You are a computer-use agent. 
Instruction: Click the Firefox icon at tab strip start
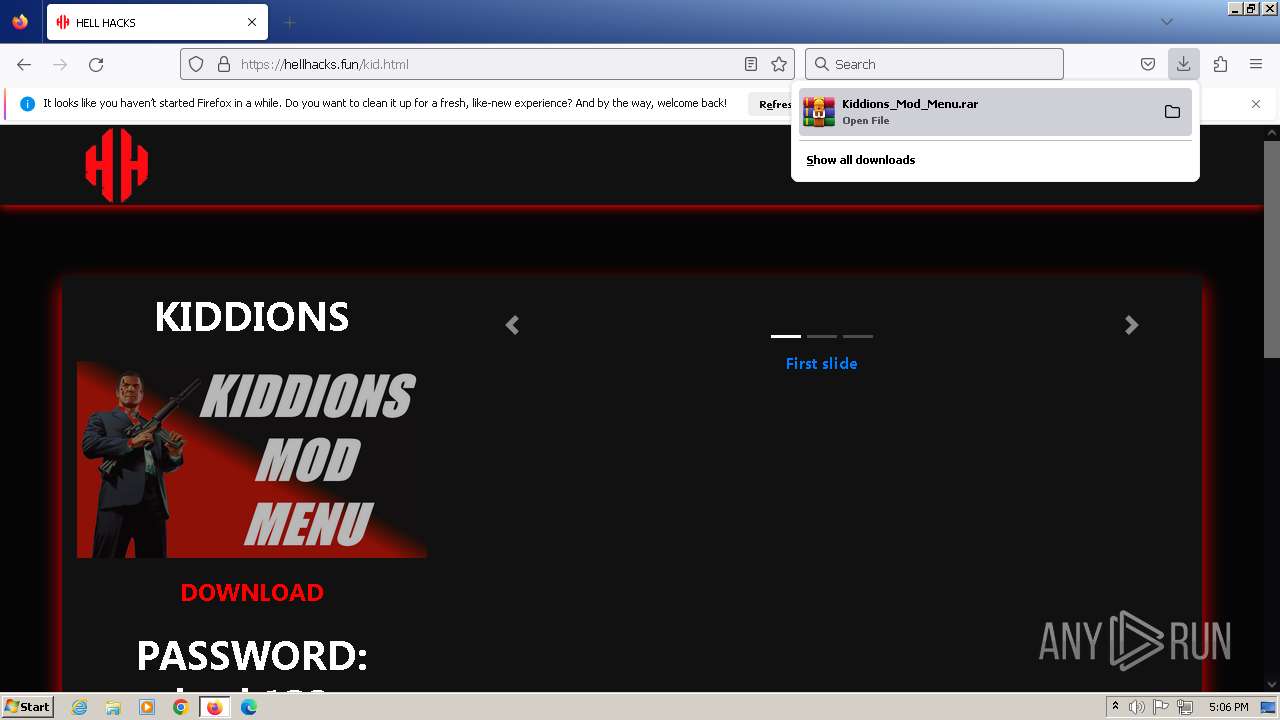[20, 22]
